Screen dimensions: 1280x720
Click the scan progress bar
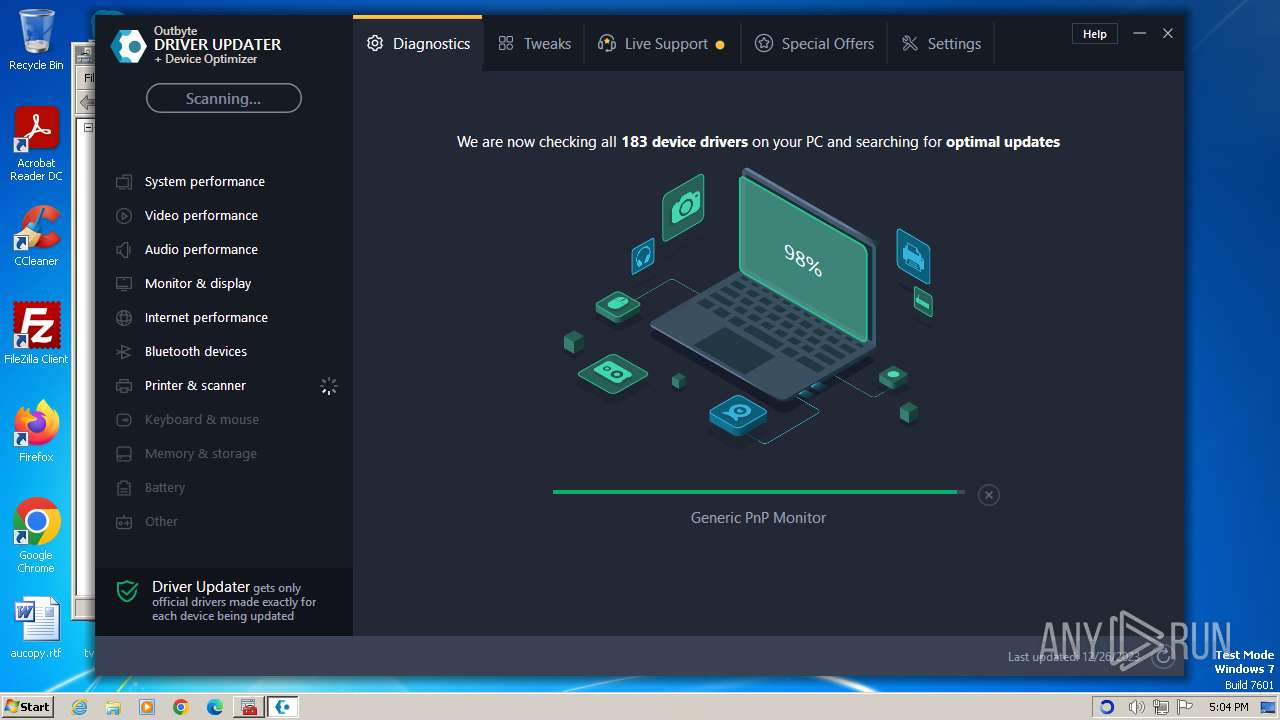point(759,492)
